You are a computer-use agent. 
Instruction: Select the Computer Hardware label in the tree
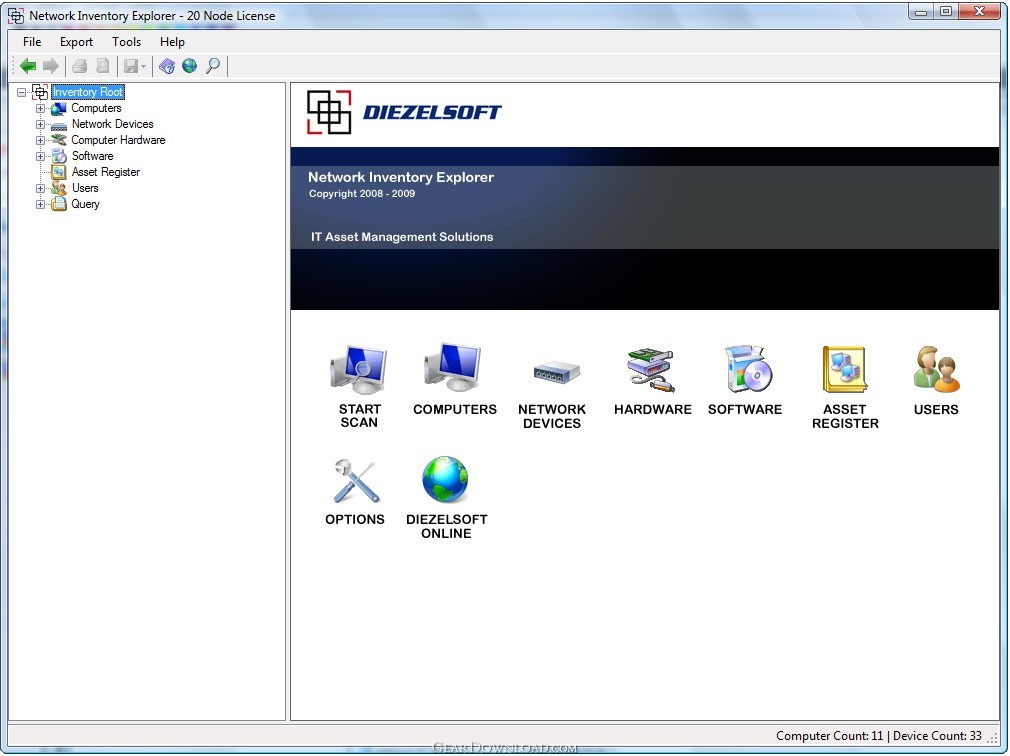118,140
